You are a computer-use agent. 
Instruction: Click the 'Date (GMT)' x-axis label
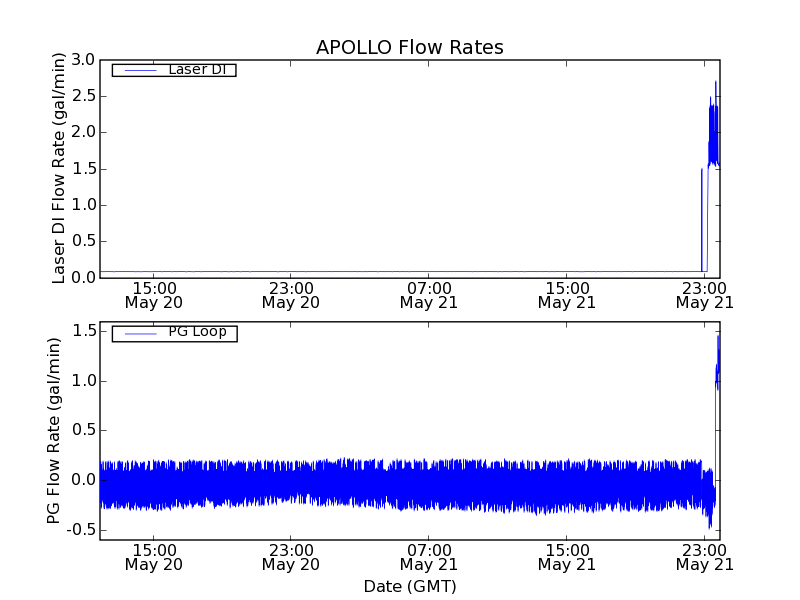click(409, 586)
